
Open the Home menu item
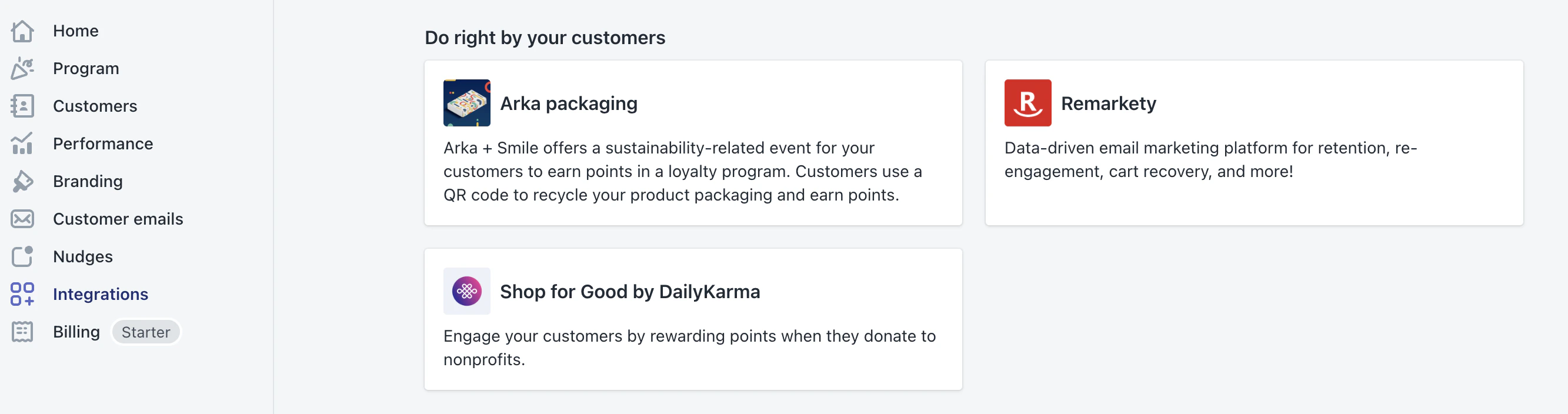coord(75,31)
